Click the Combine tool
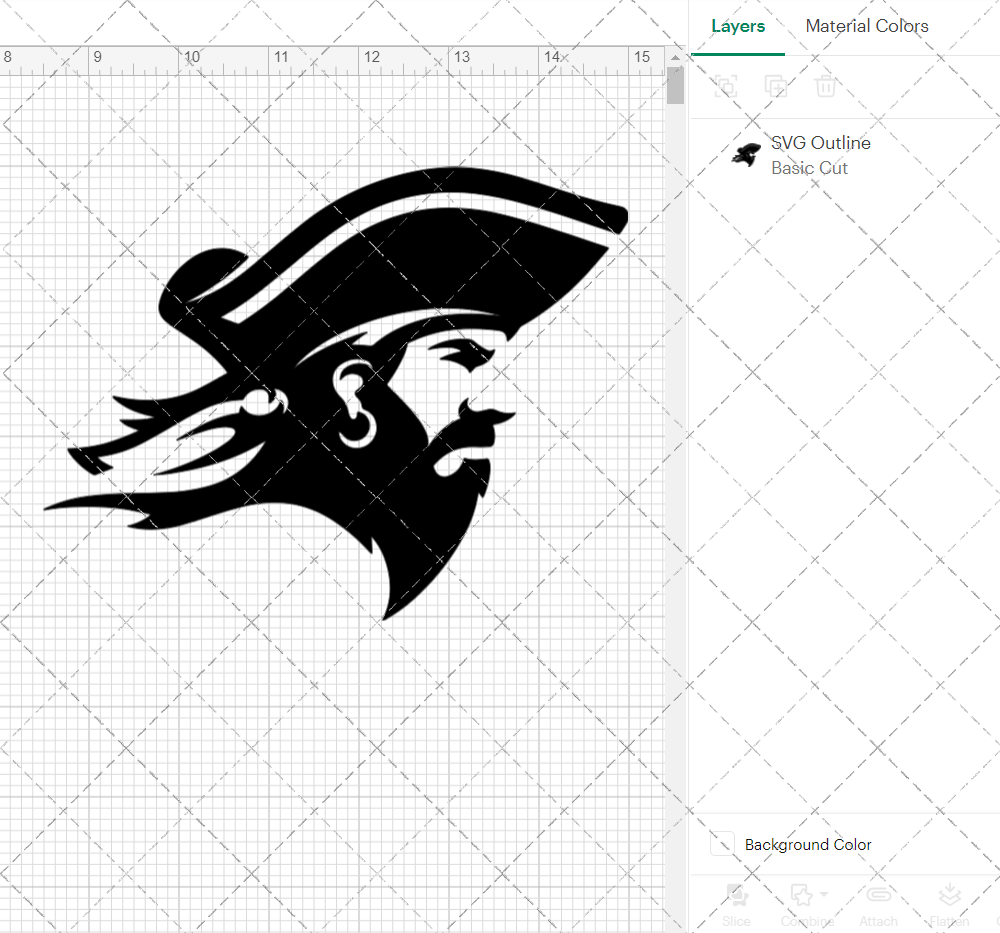 [x=806, y=906]
